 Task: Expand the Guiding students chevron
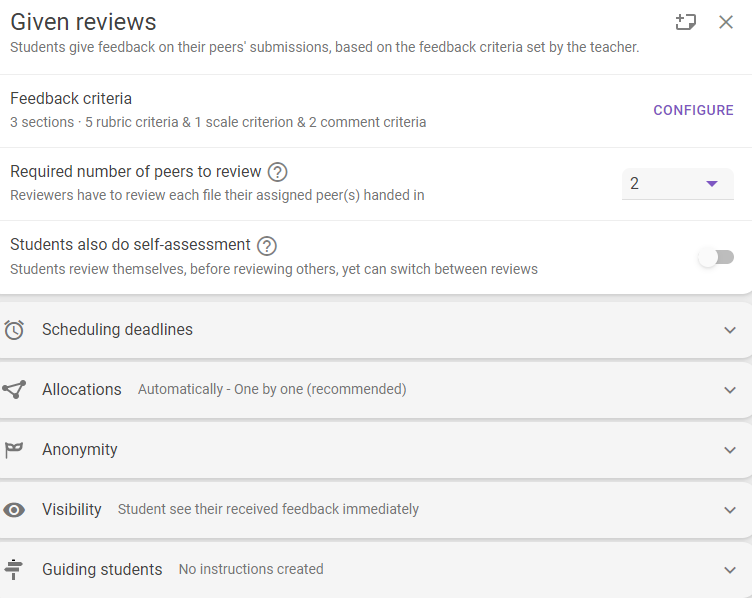[x=730, y=570]
